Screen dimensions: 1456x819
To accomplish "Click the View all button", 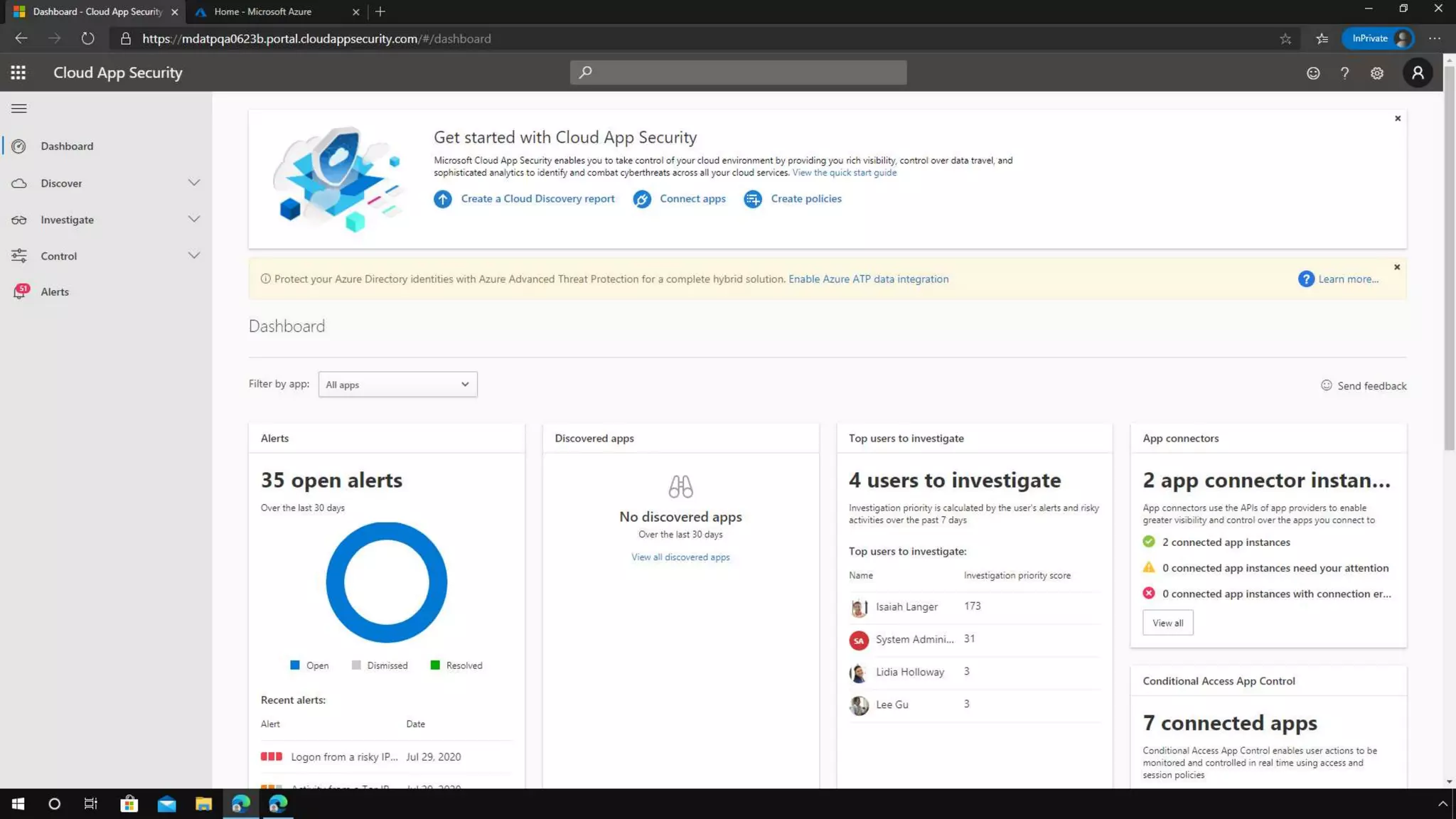I will tap(1167, 623).
